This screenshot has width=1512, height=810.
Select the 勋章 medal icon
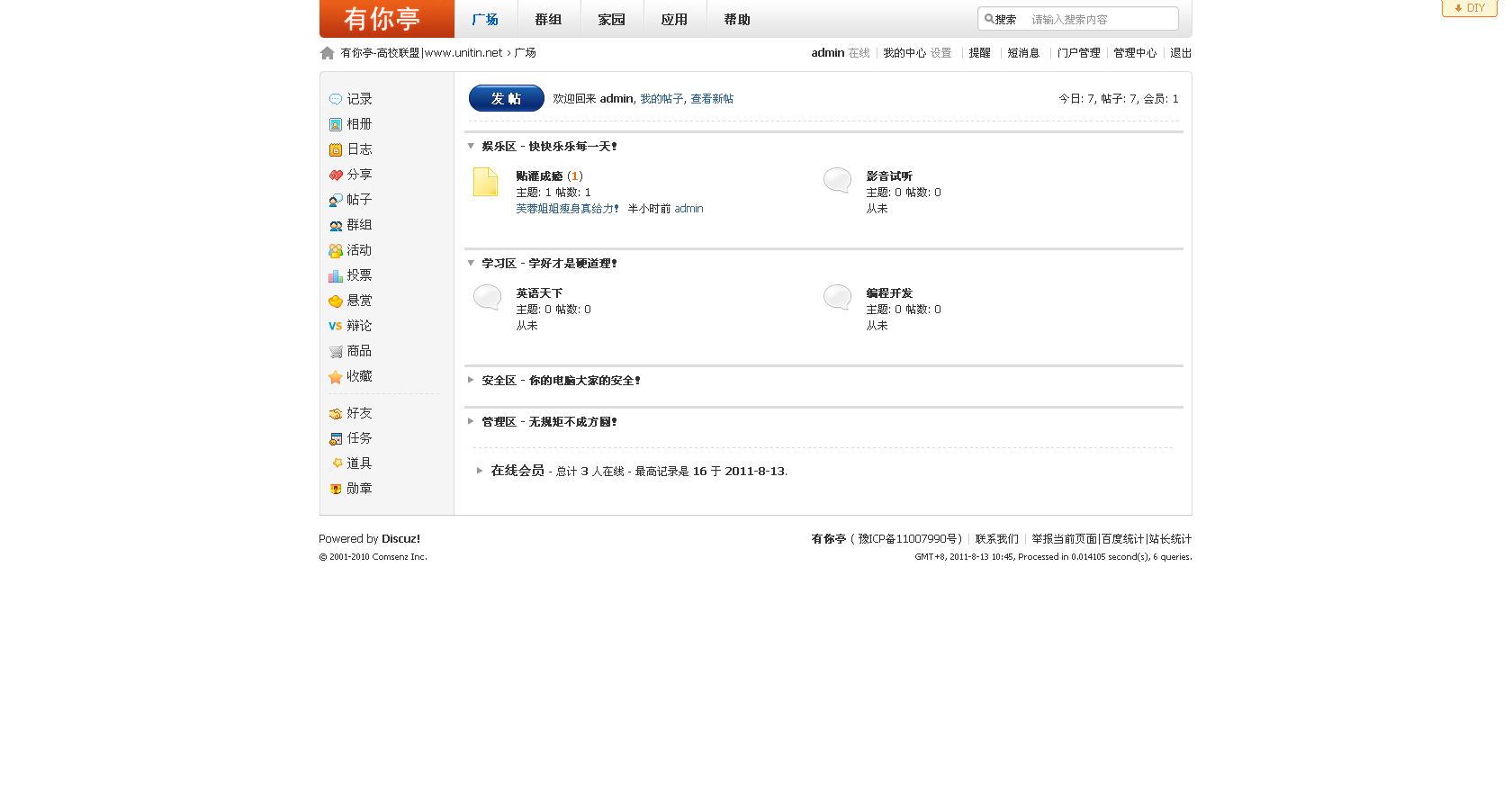pyautogui.click(x=336, y=489)
